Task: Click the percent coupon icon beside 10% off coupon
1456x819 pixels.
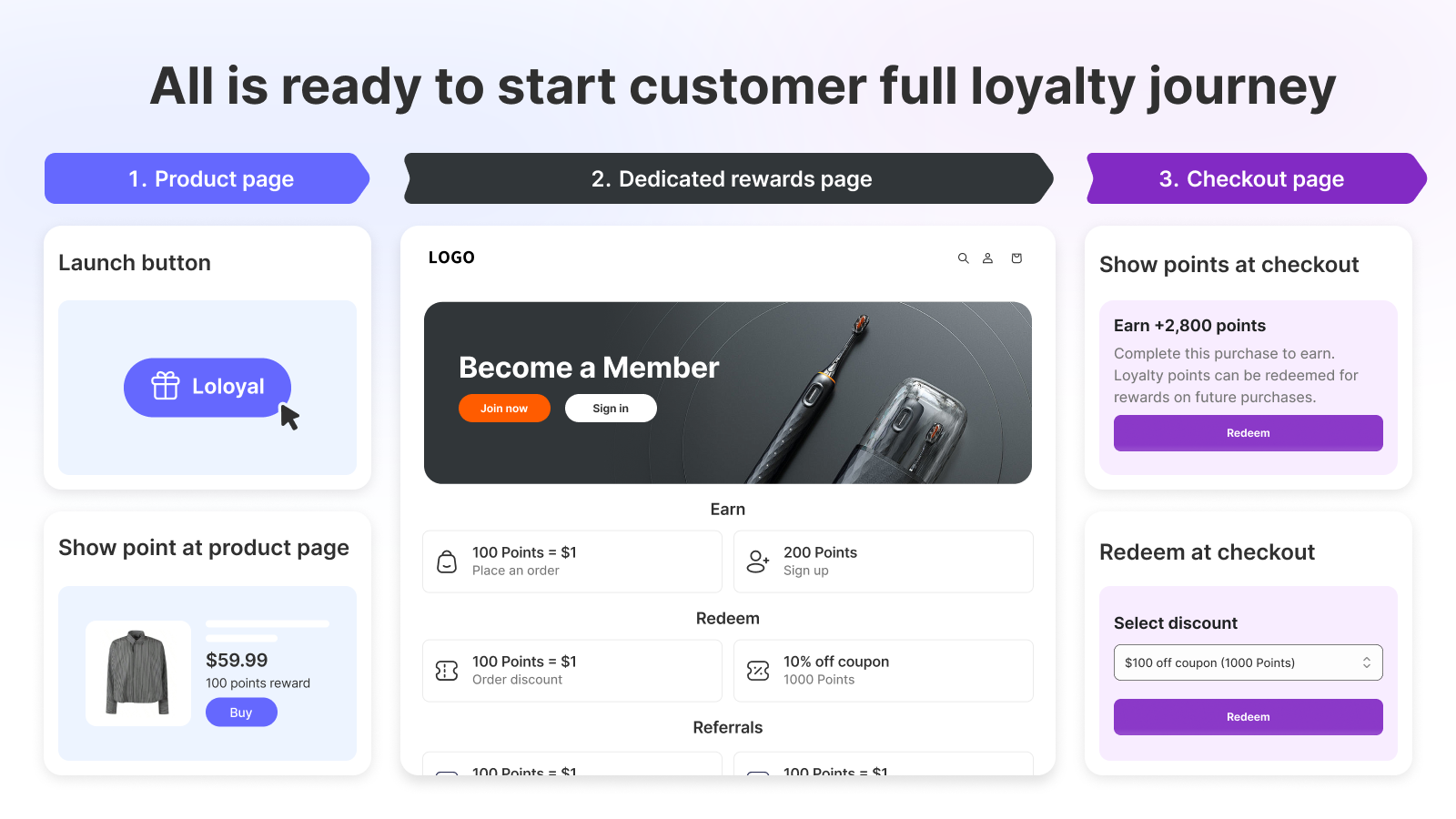Action: click(x=758, y=671)
